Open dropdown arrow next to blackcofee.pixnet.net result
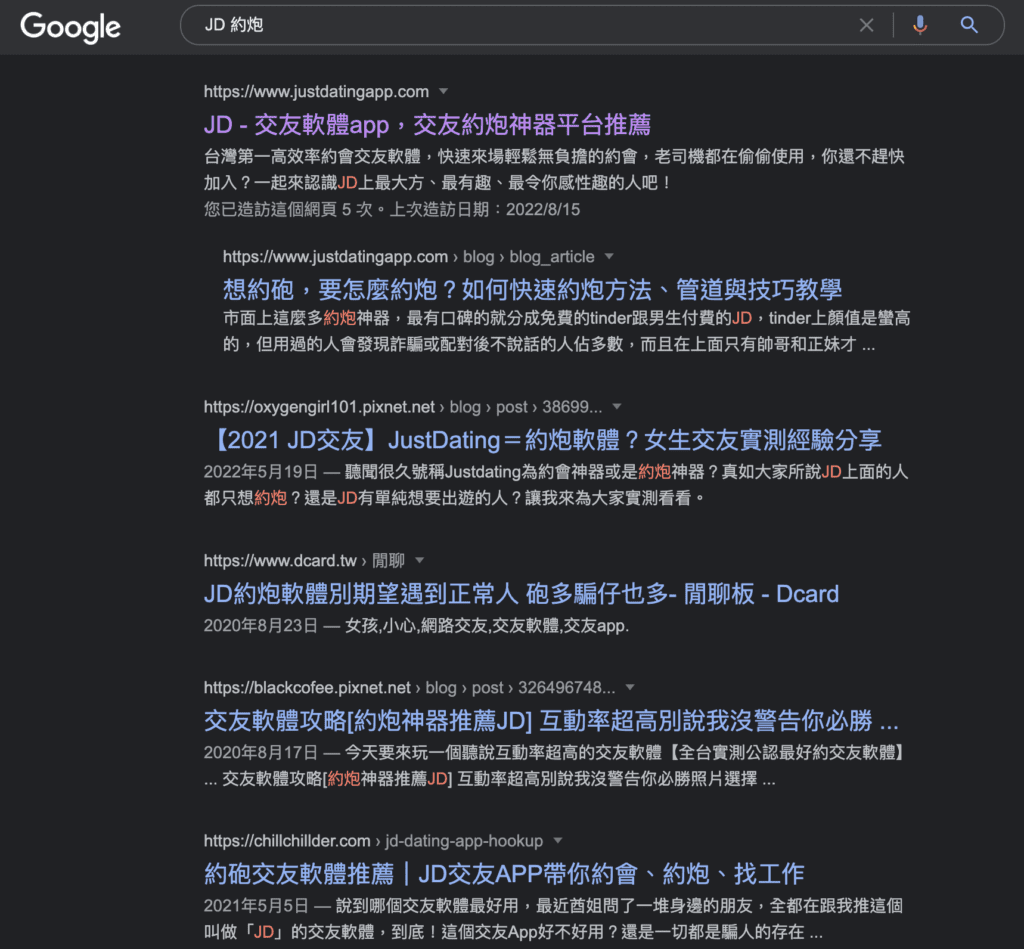The height and width of the screenshot is (949, 1024). (631, 688)
